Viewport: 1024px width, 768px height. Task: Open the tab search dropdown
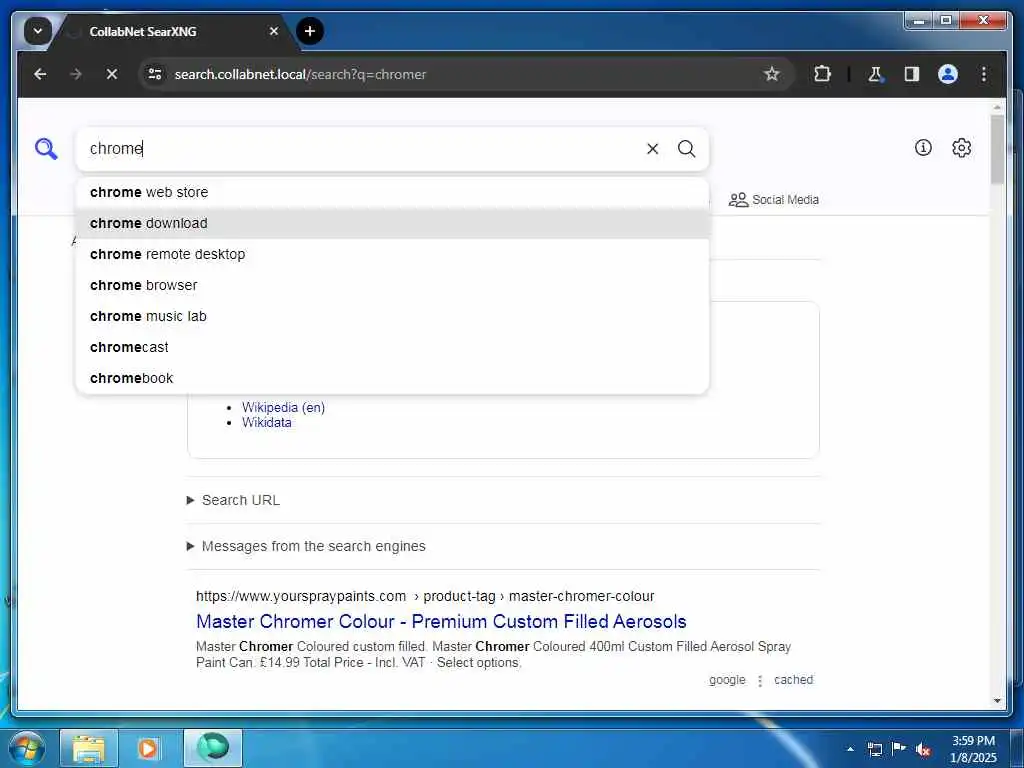click(37, 31)
